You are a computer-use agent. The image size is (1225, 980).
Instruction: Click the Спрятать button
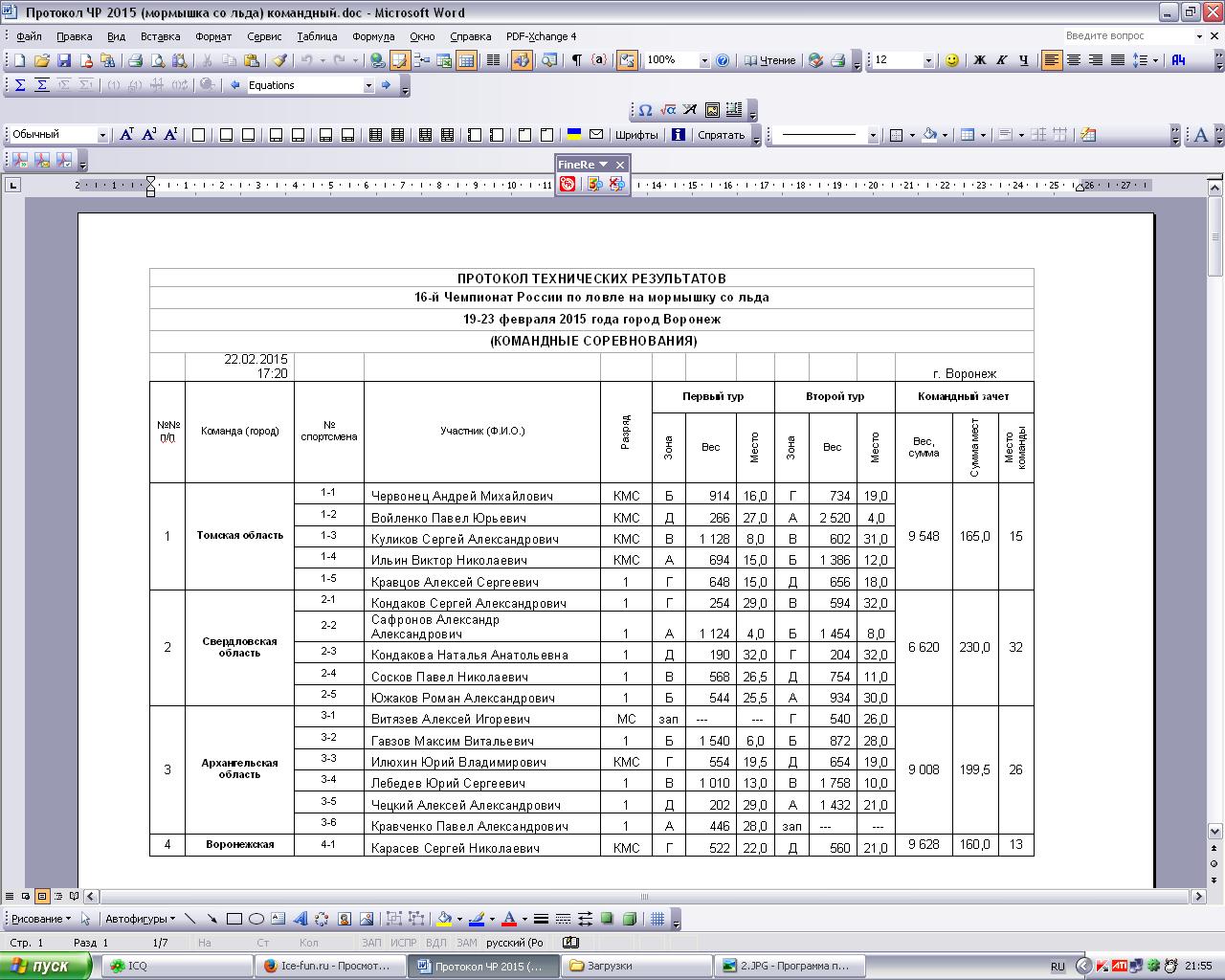(721, 135)
